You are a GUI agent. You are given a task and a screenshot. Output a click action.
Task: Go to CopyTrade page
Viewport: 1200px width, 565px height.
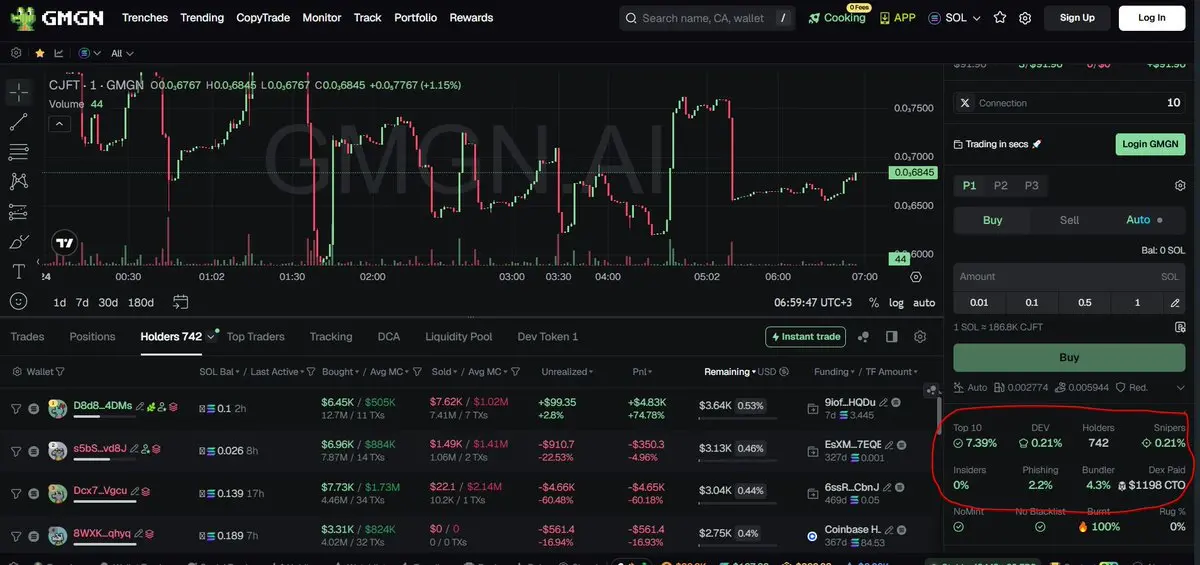pyautogui.click(x=263, y=18)
